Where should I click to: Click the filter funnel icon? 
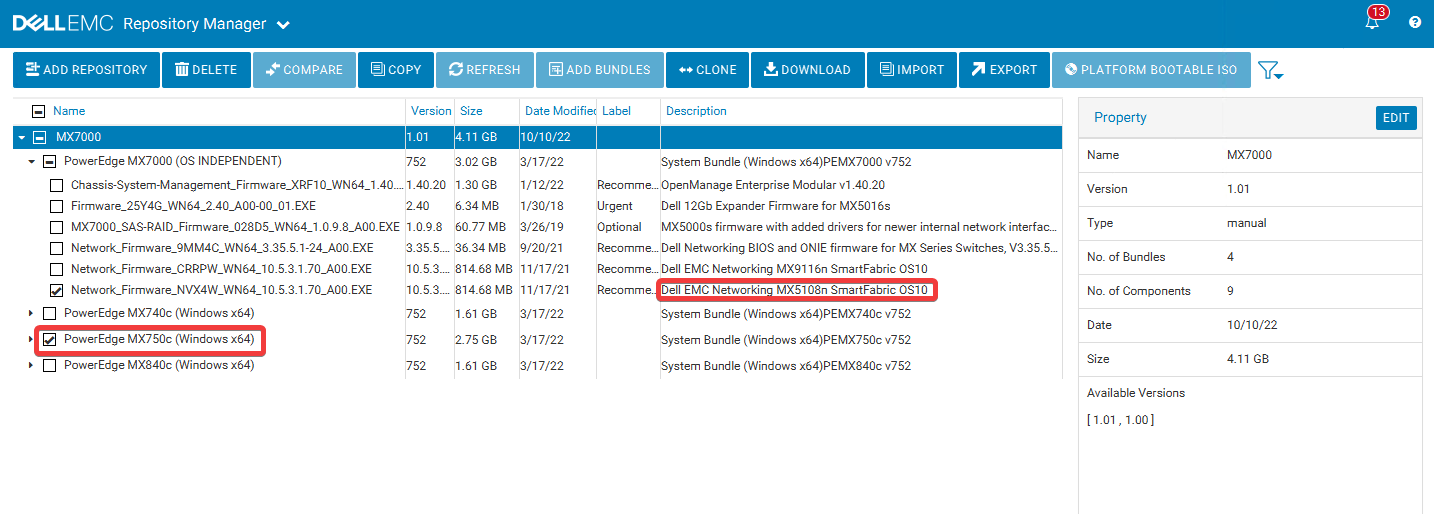(1269, 70)
